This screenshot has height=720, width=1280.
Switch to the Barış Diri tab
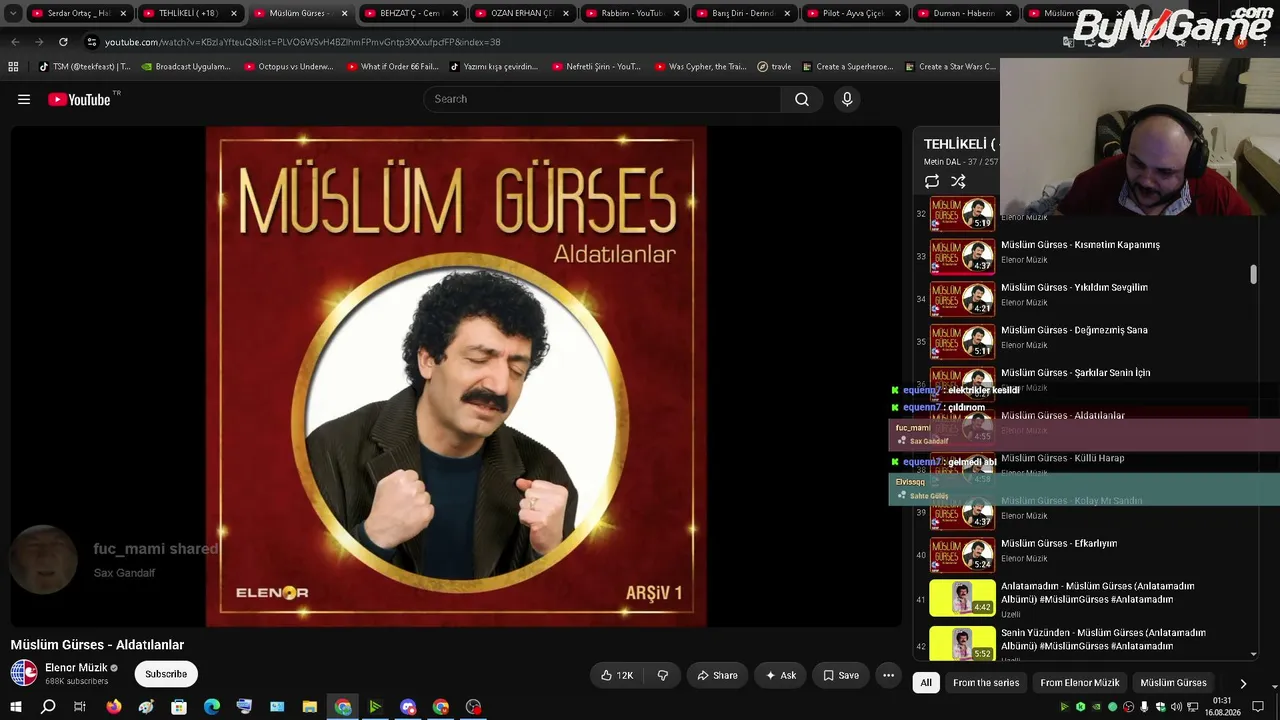742,13
